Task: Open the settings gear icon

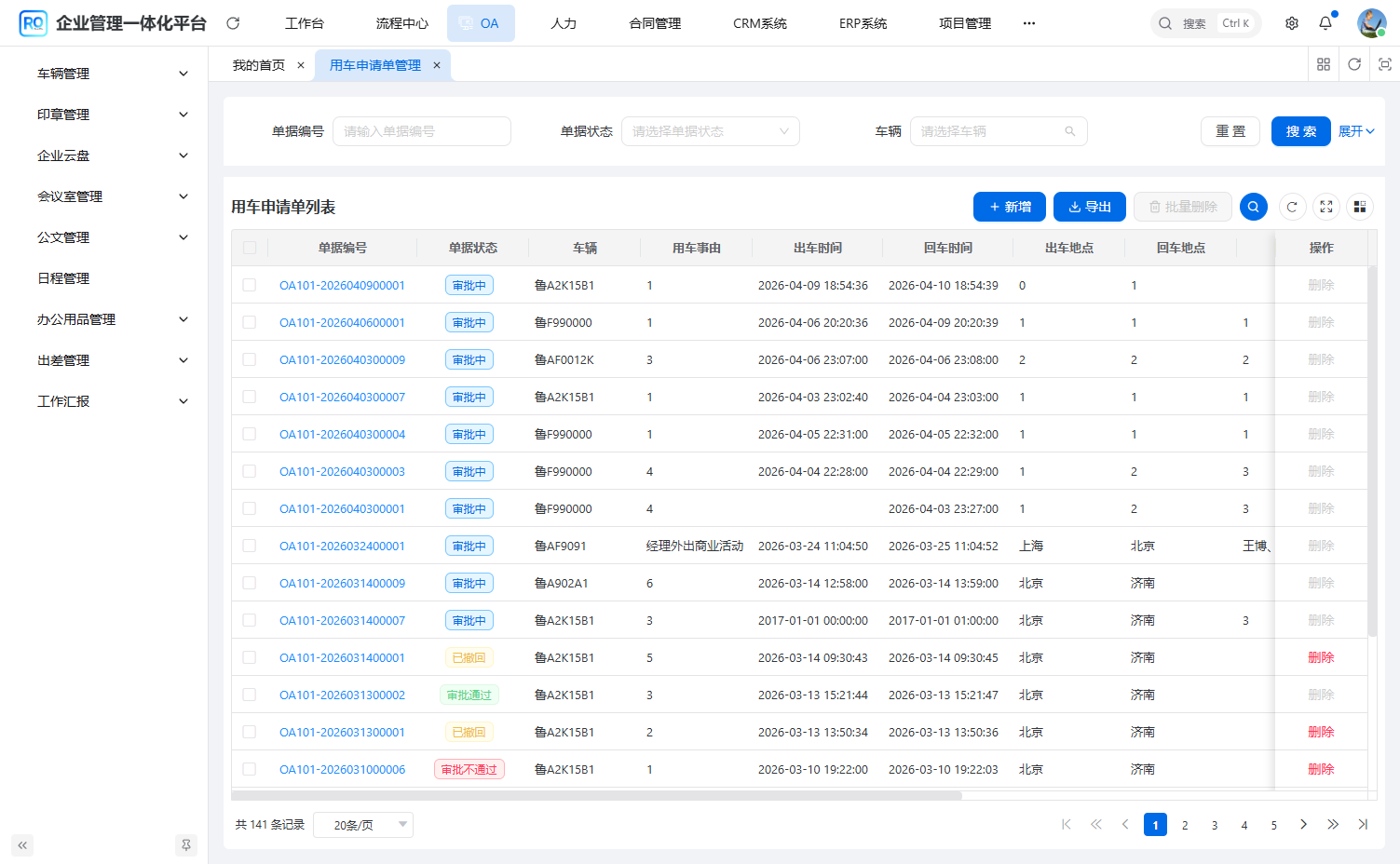Action: (1292, 23)
